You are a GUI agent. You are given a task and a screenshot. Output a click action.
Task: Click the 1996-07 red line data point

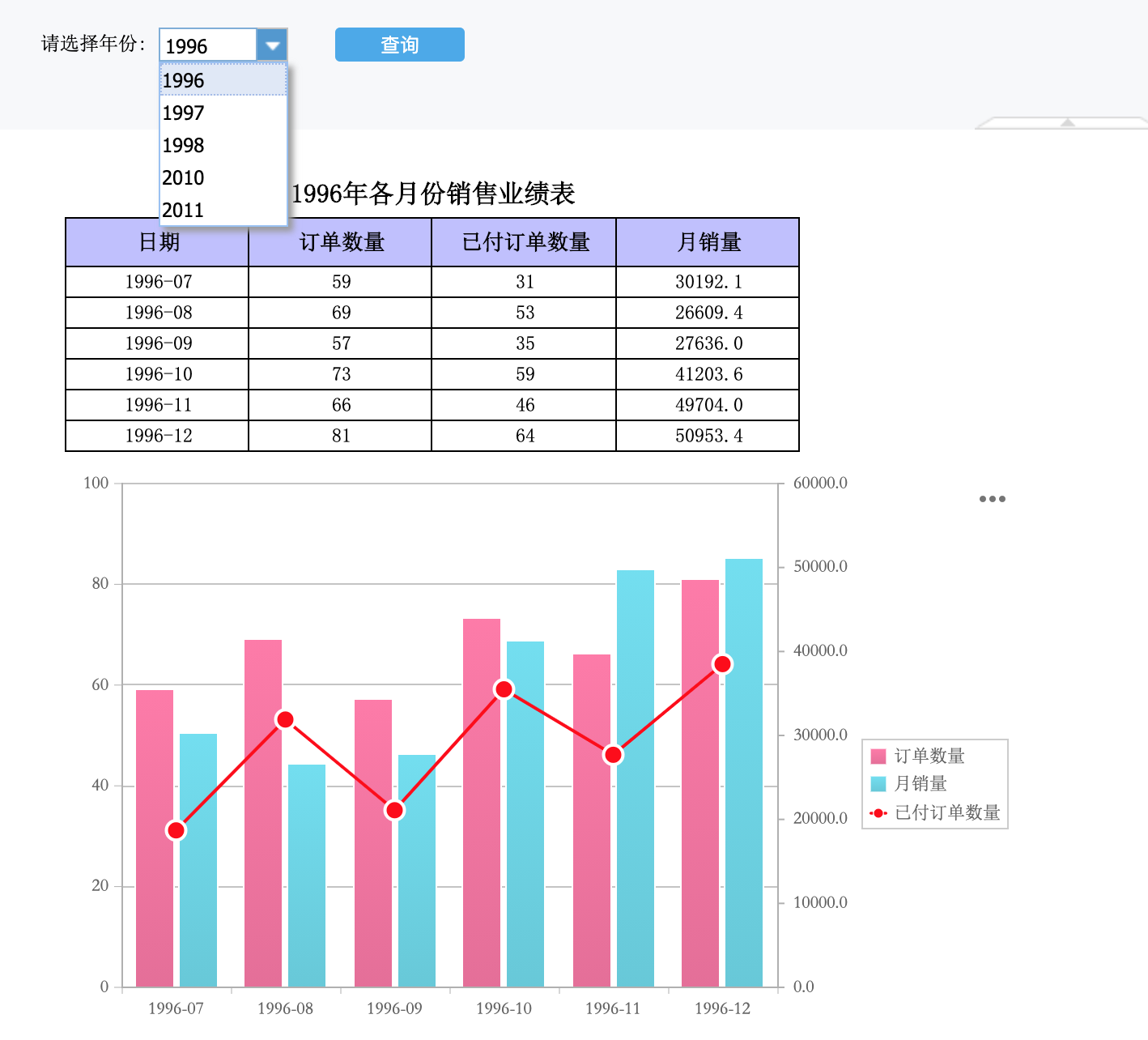click(x=176, y=830)
